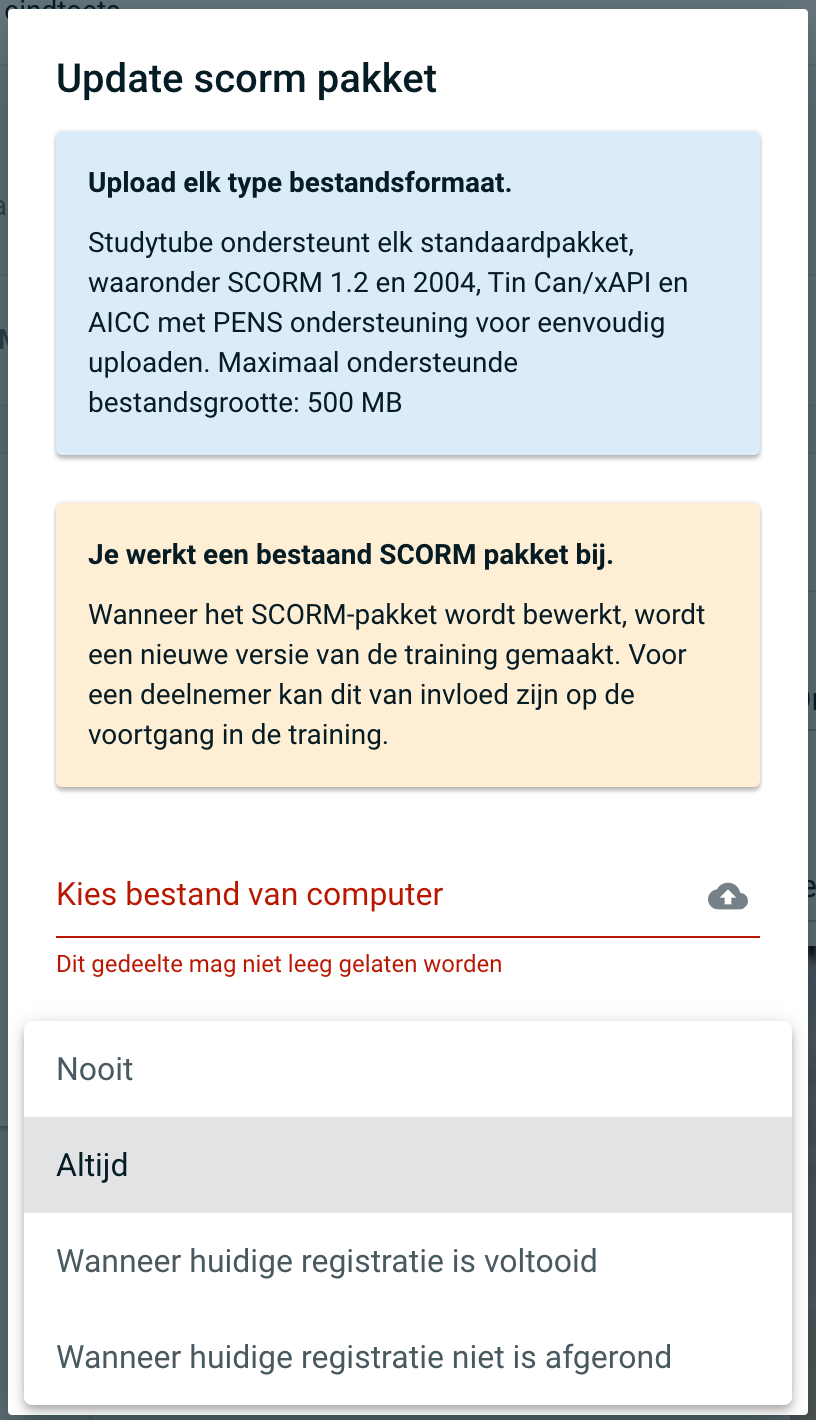Click the 'AICC met PENS ondersteuning' text line

[x=377, y=324]
